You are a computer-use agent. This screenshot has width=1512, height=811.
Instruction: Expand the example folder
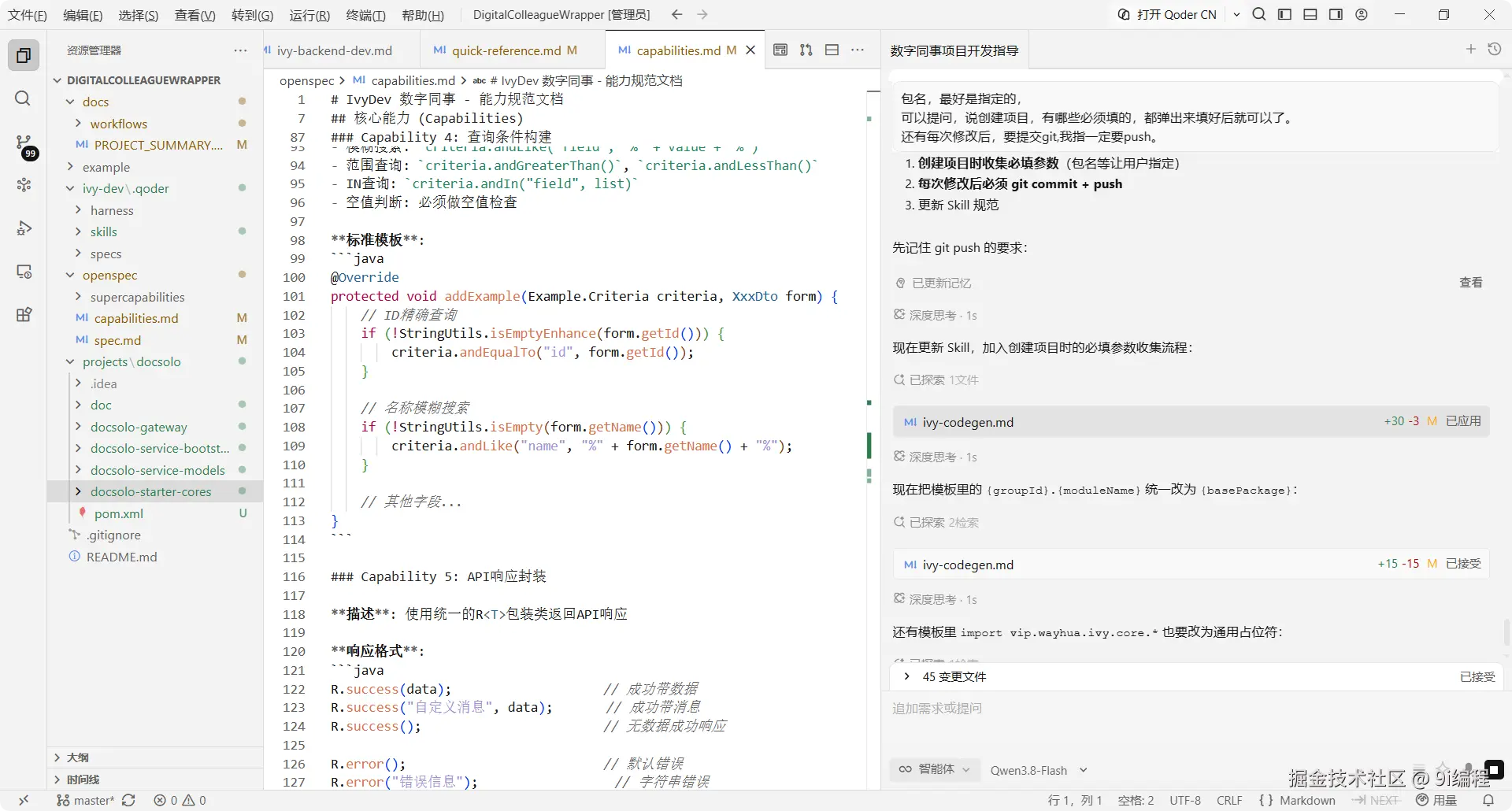coord(70,167)
